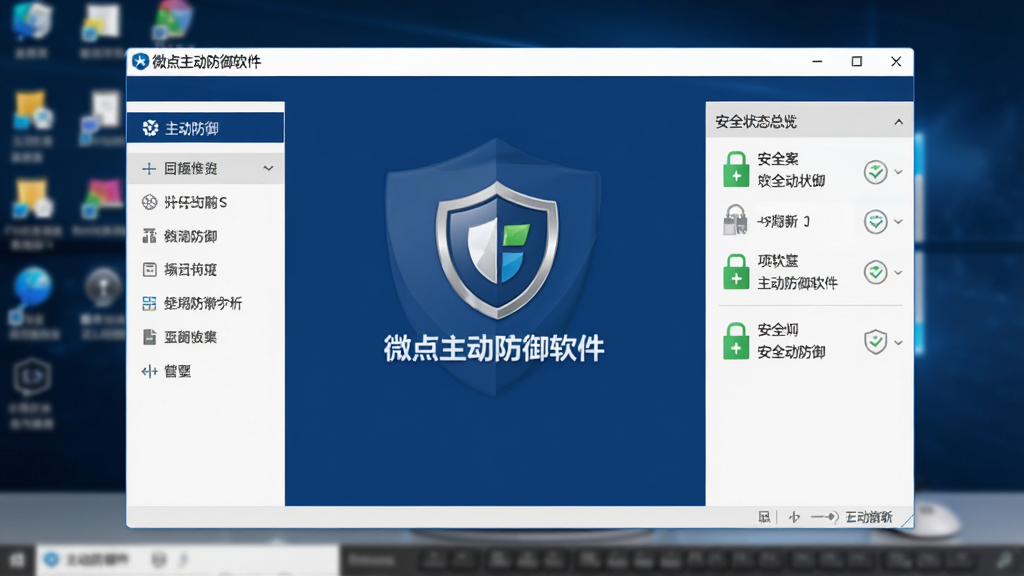Screen dimensions: 1024x576
Task: Click the second status bar icon after the divider
Action: pyautogui.click(x=794, y=517)
